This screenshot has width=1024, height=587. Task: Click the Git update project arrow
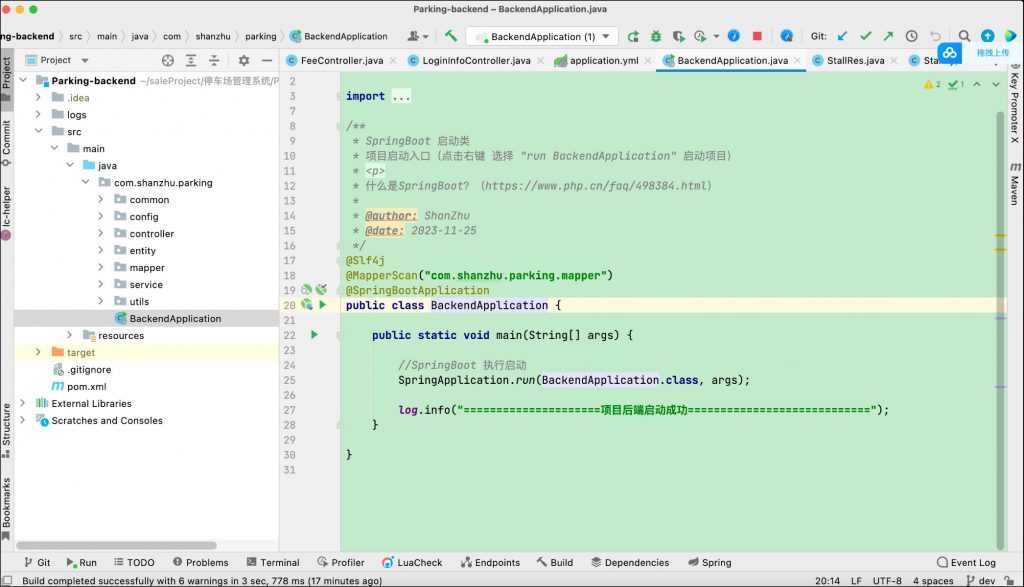[842, 36]
